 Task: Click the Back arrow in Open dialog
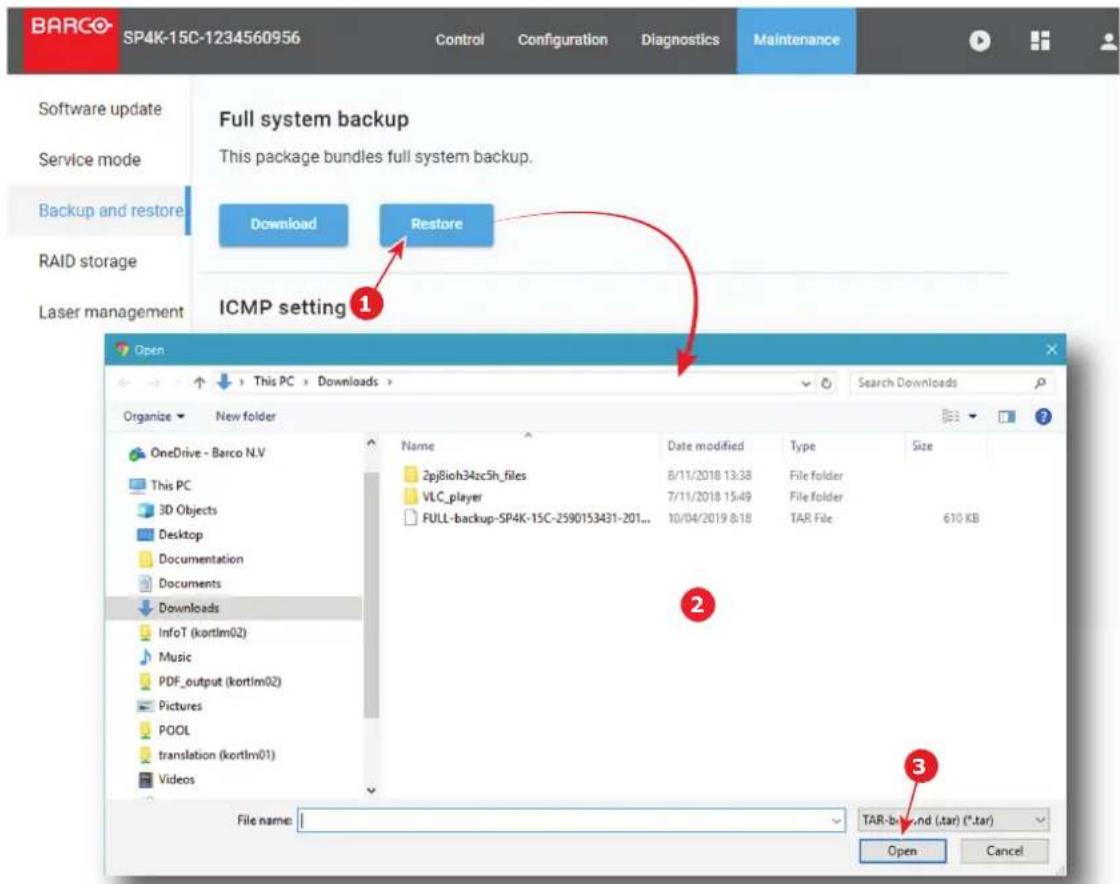pyautogui.click(x=124, y=383)
